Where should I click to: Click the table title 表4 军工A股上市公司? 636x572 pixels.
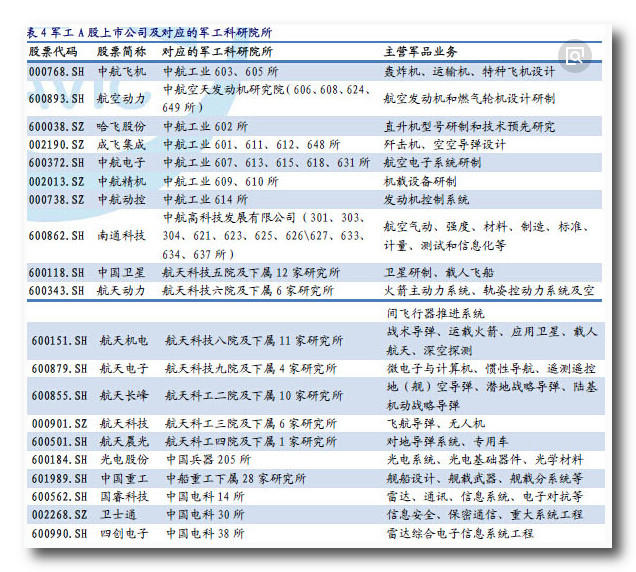click(149, 32)
